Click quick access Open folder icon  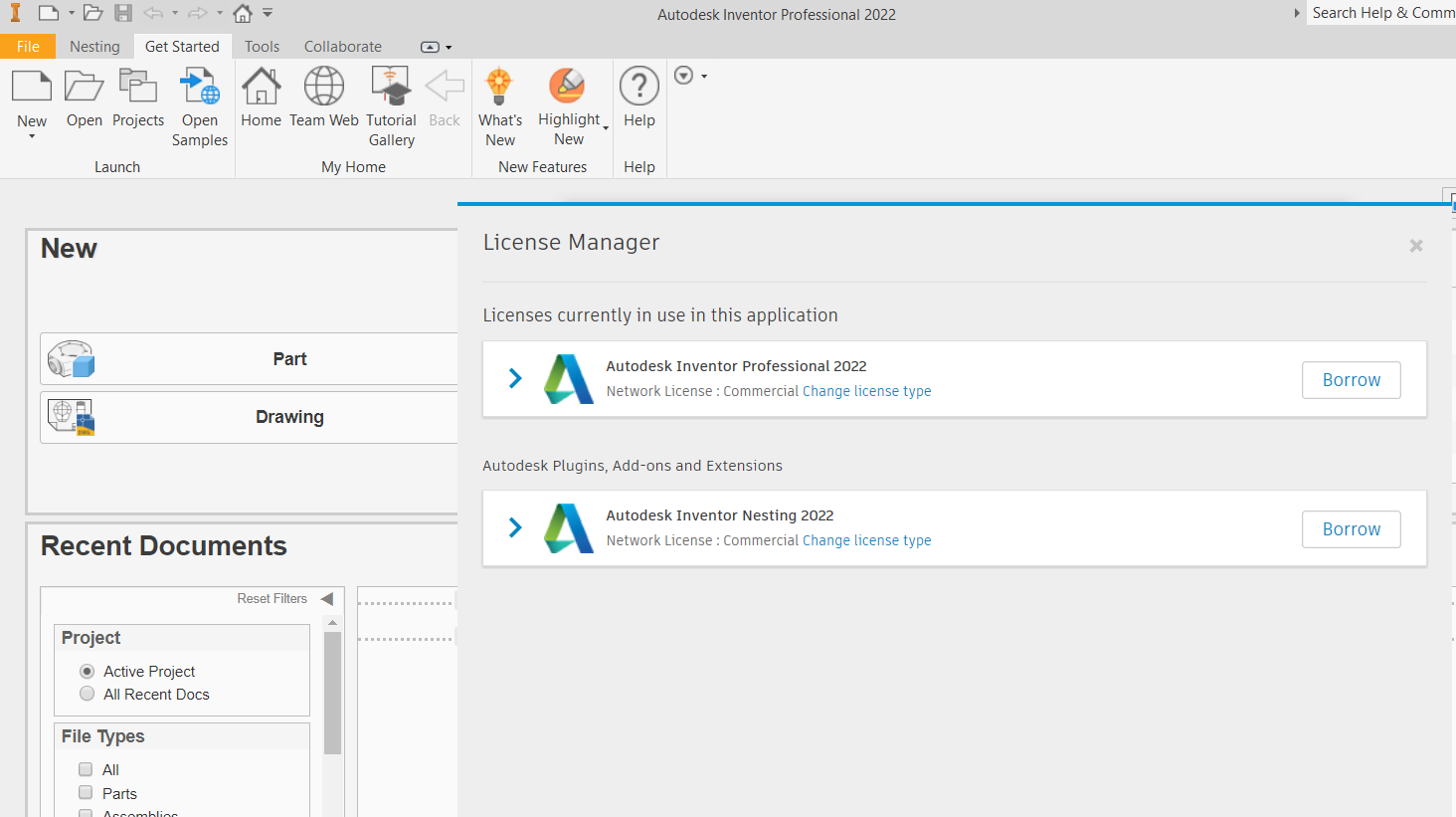(x=92, y=13)
